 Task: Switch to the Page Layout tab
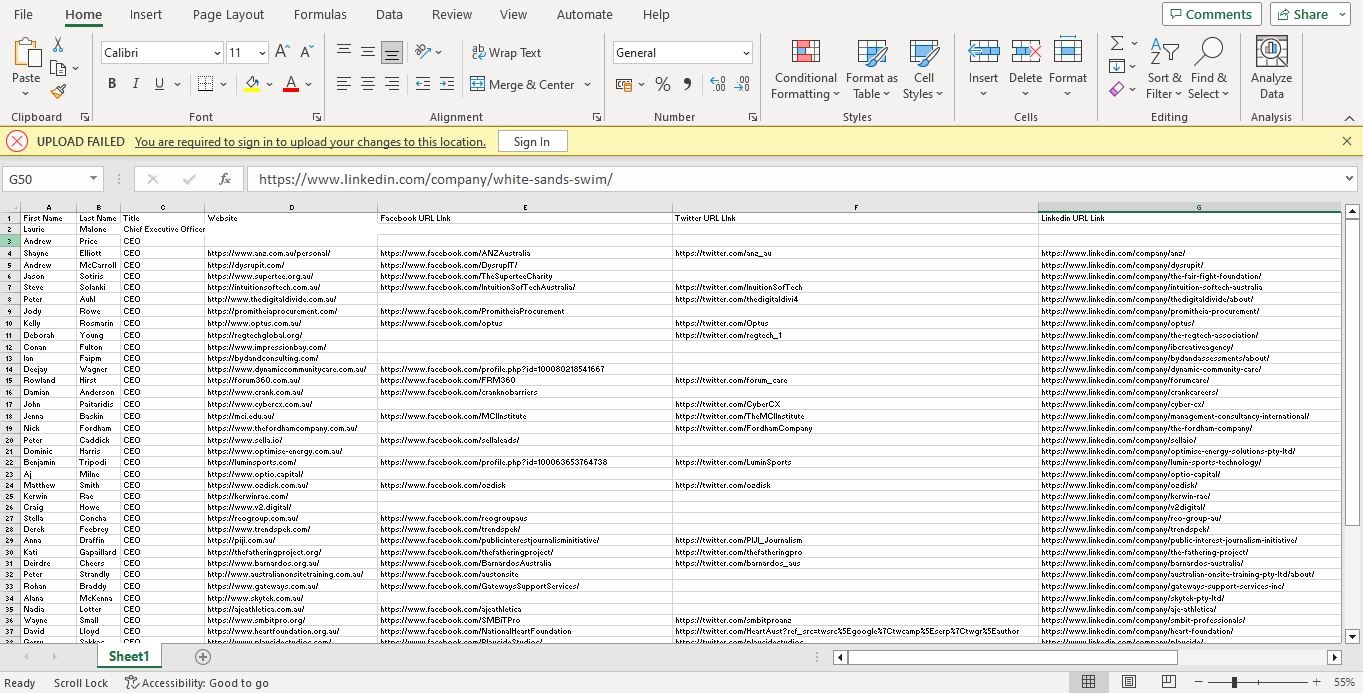coord(228,14)
